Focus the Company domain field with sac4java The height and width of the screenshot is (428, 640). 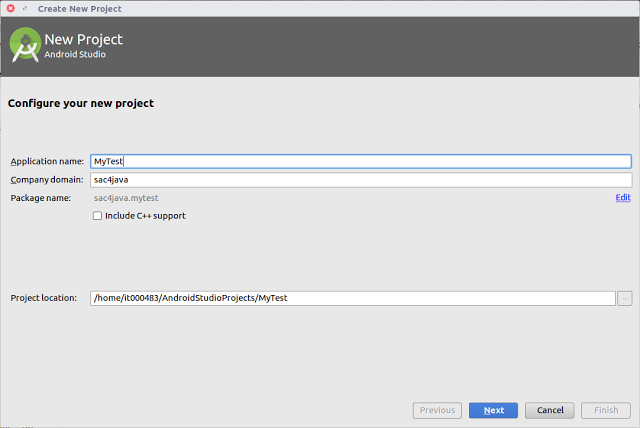(x=361, y=180)
